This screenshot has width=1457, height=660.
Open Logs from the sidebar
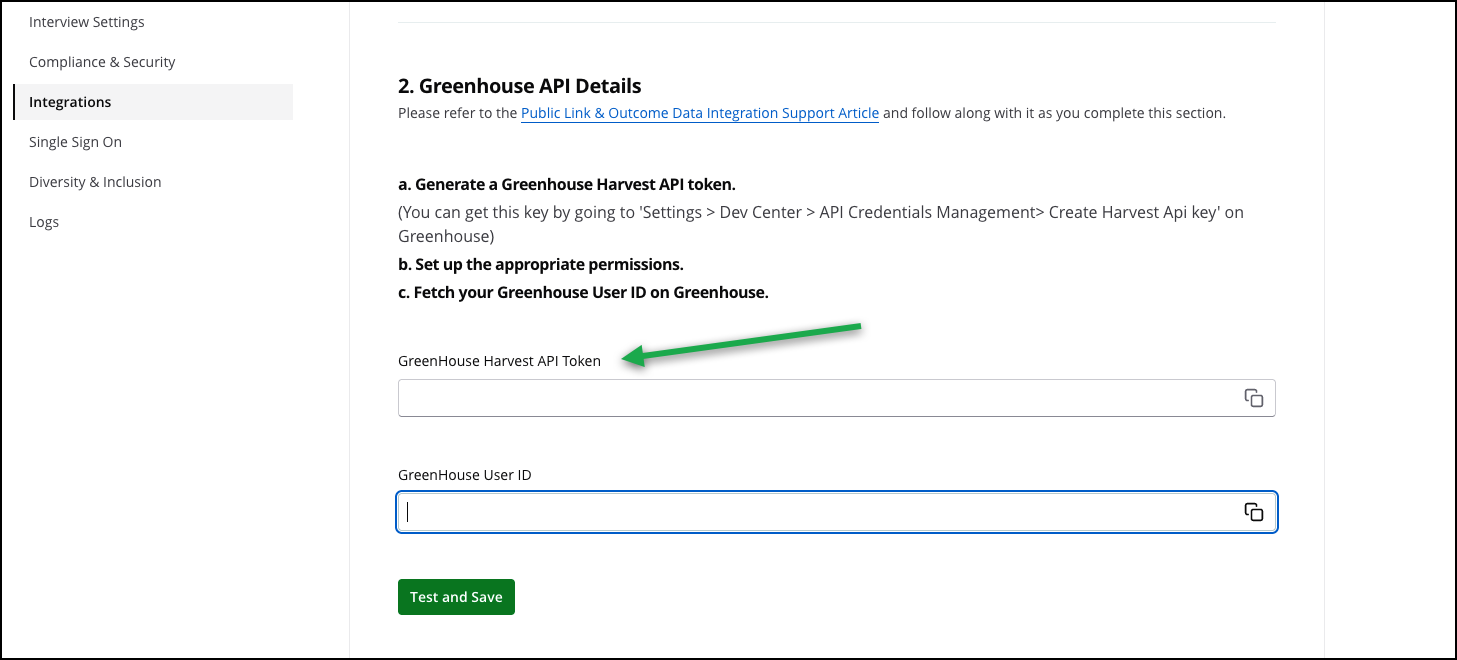tap(44, 222)
